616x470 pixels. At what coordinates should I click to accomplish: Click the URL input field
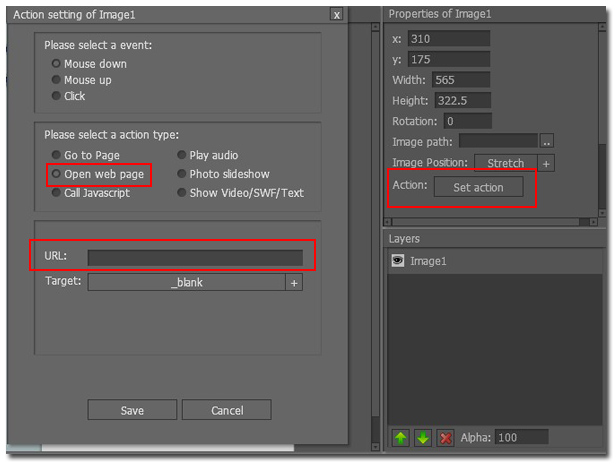point(195,258)
